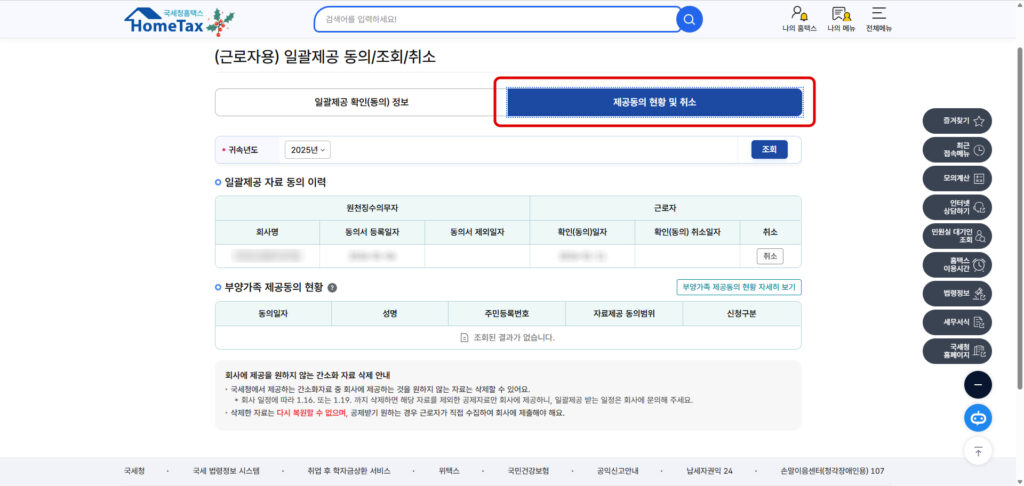Open 세무서식 sidebar shortcut
1024x486 pixels.
[956, 322]
